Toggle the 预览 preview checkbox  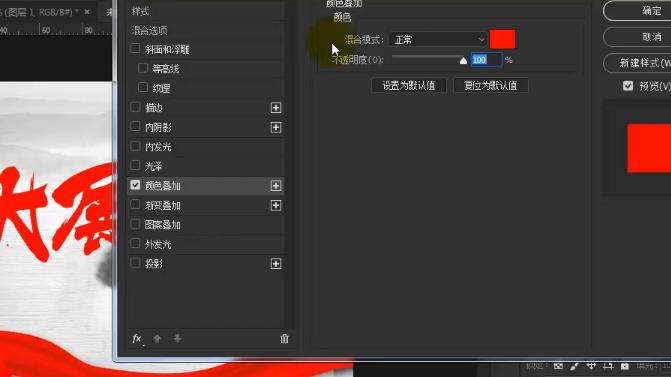coord(628,86)
